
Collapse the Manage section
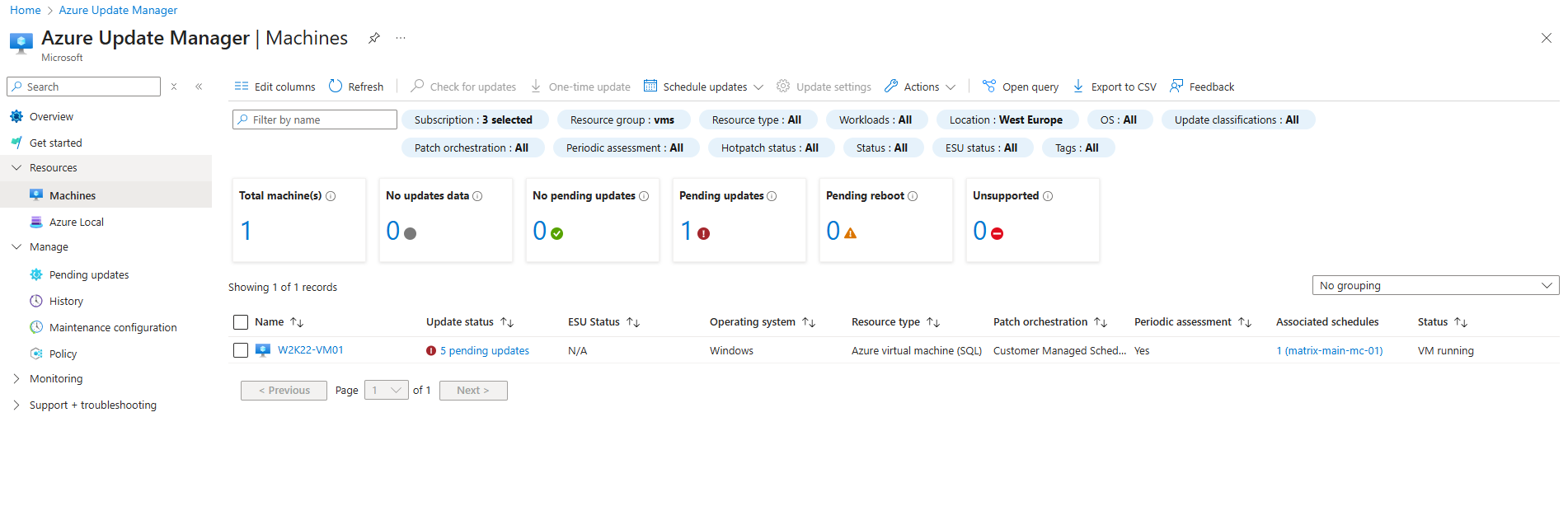[x=16, y=246]
